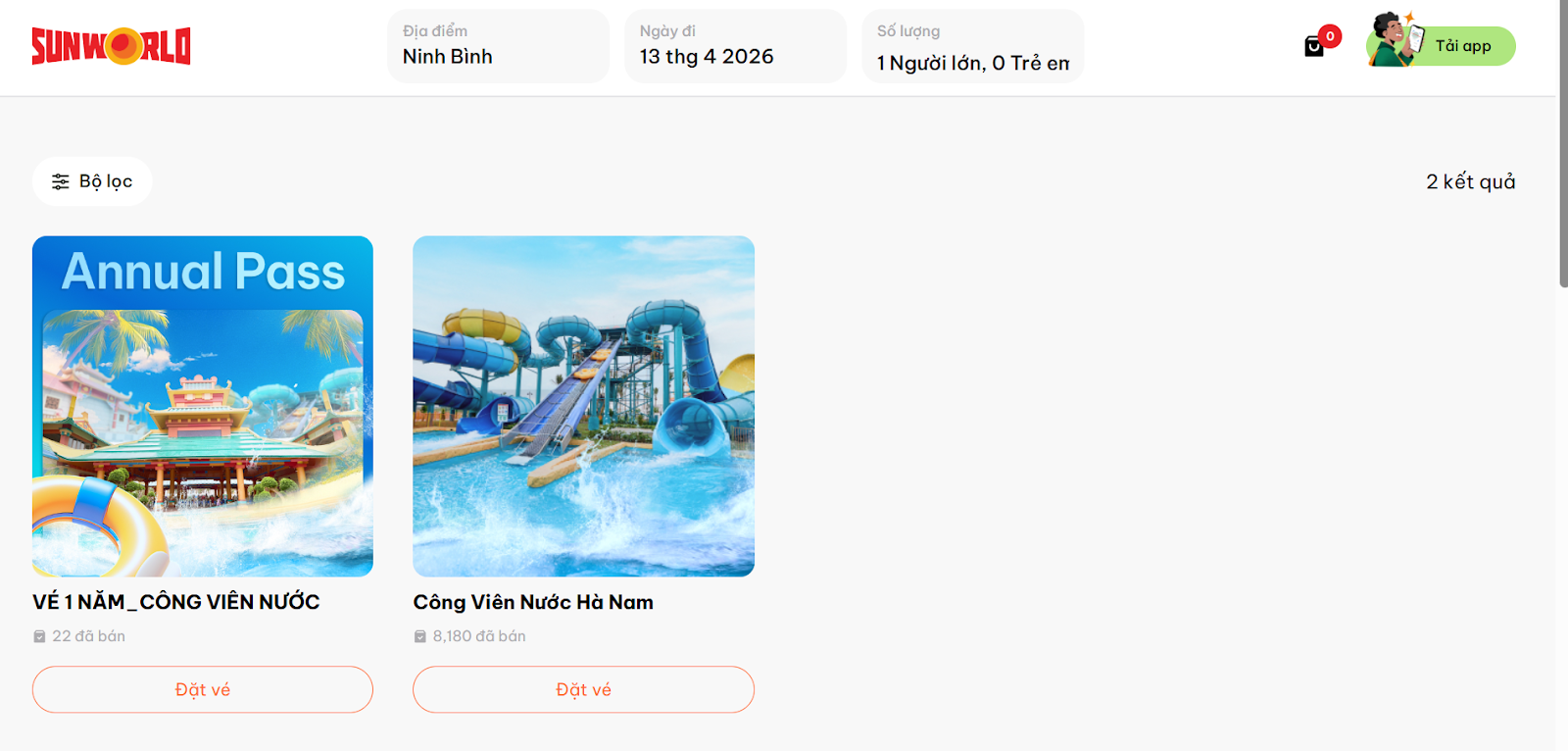
Task: Click the Sun World logo
Action: click(111, 46)
